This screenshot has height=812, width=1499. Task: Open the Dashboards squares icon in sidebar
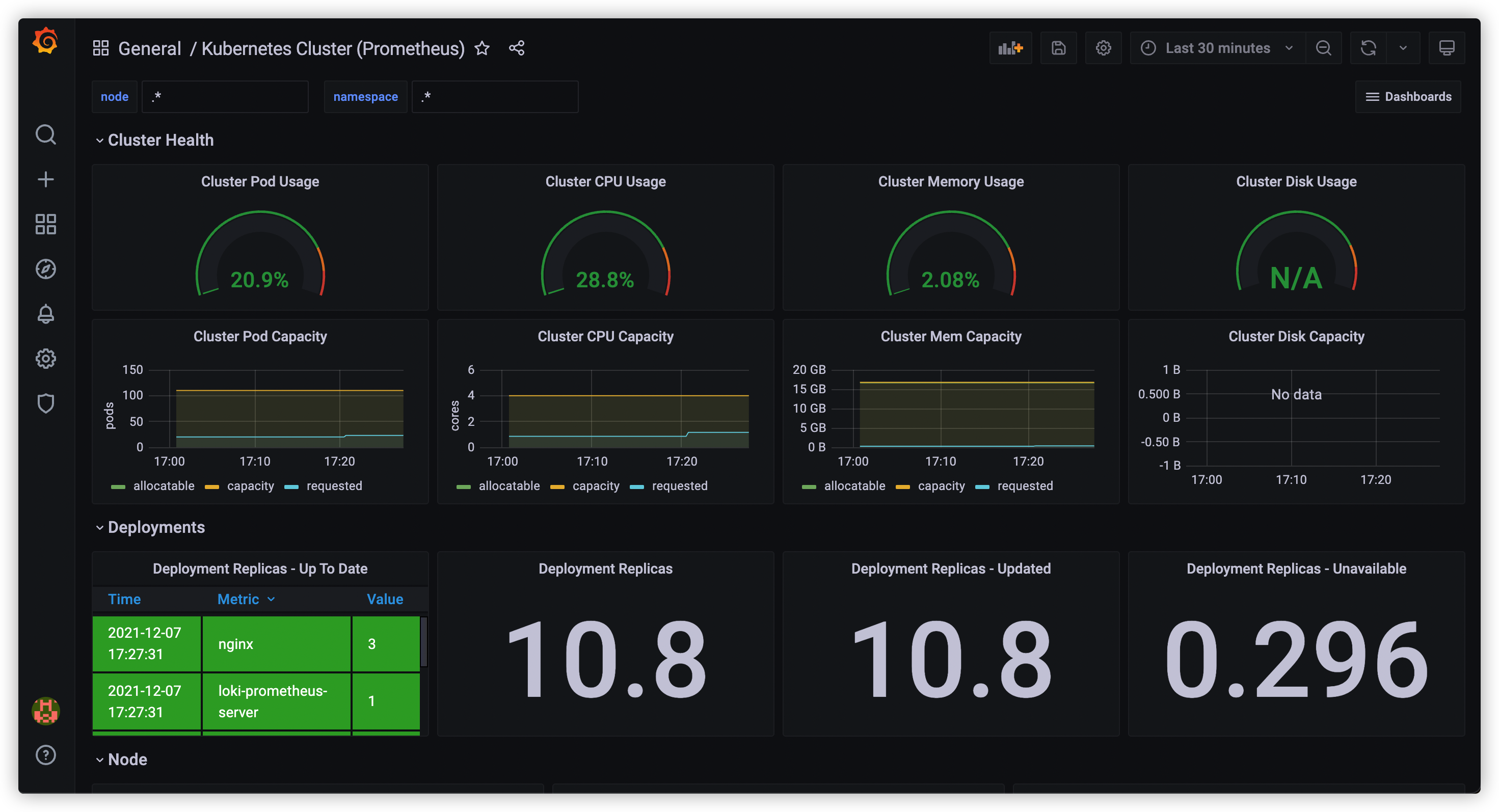[45, 224]
